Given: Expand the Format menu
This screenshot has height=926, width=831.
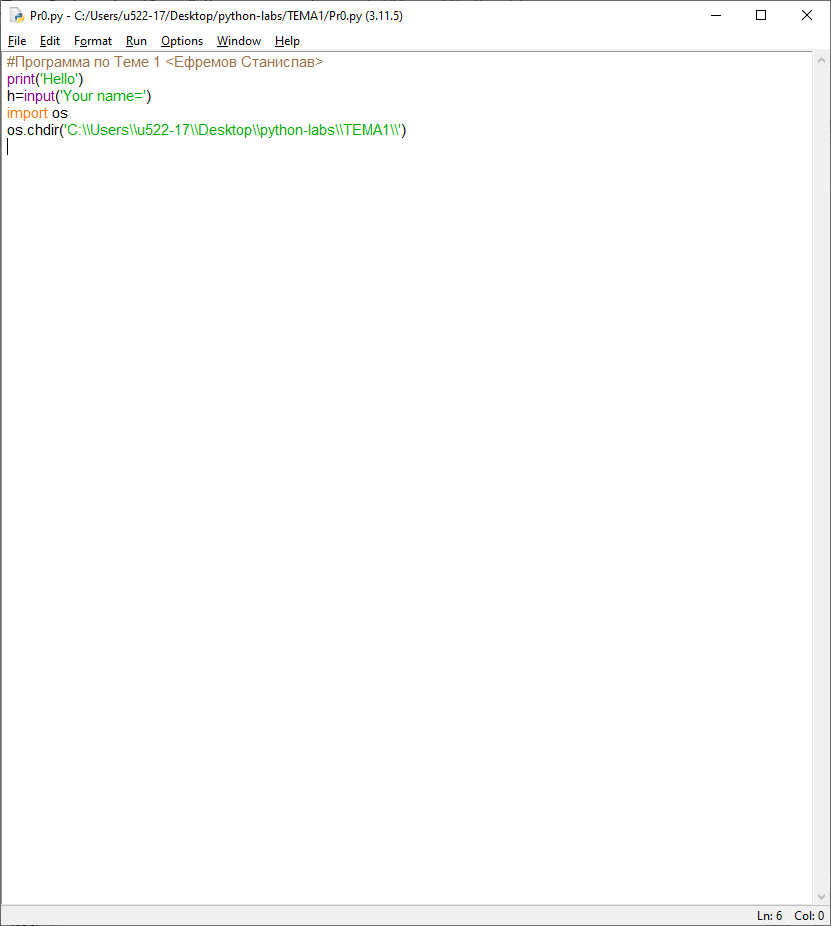Looking at the screenshot, I should (93, 41).
